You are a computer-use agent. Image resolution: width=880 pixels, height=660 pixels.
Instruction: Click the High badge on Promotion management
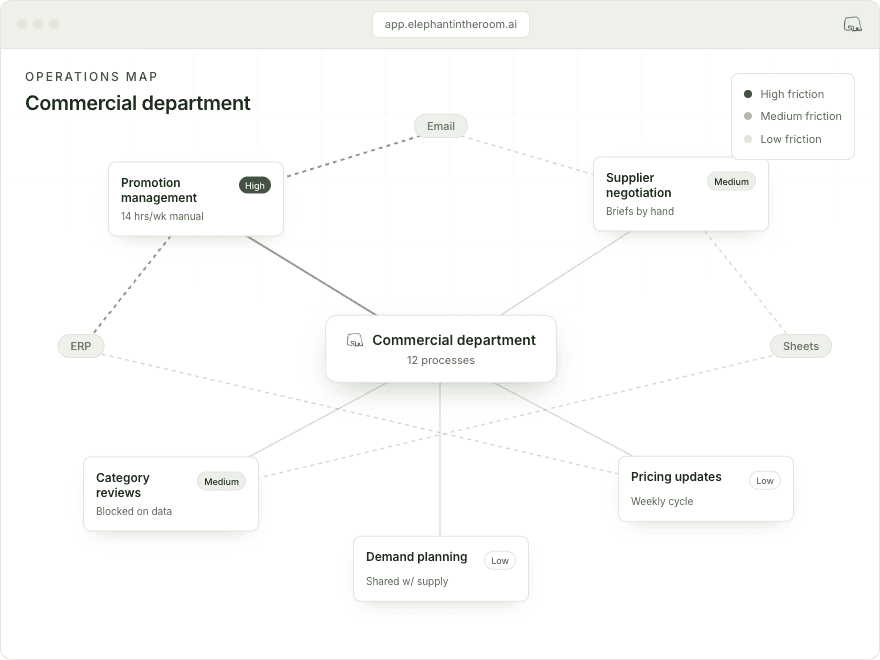point(255,185)
